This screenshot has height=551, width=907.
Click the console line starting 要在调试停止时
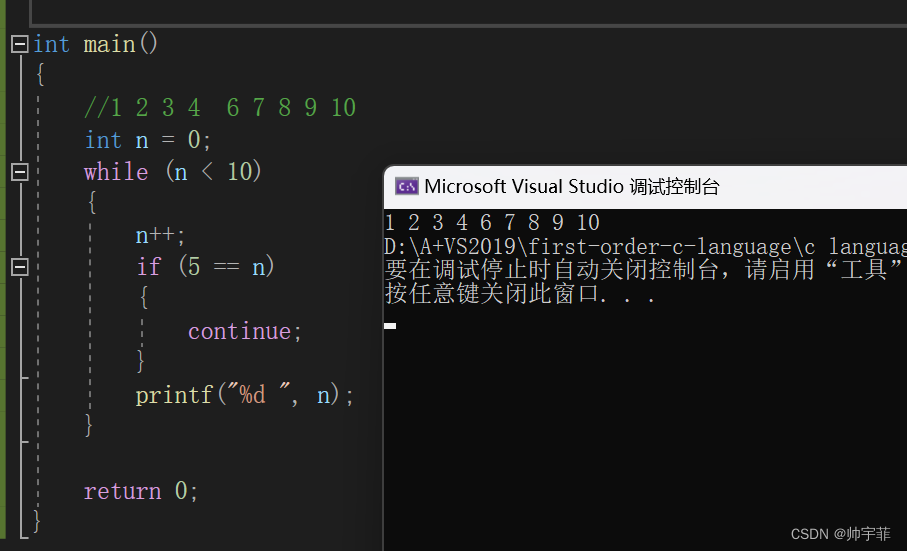click(643, 269)
